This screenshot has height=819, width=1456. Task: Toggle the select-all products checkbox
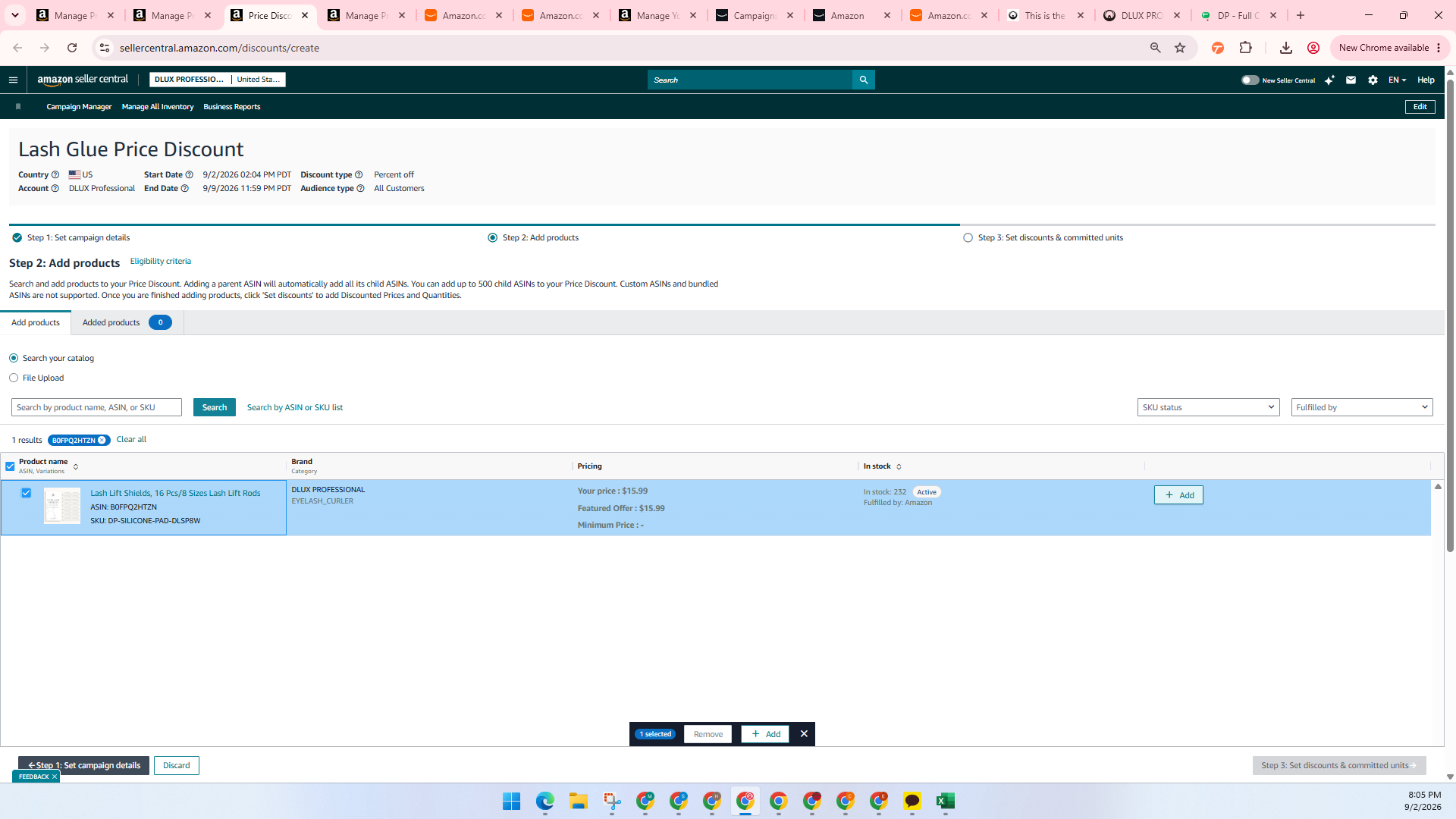[10, 466]
